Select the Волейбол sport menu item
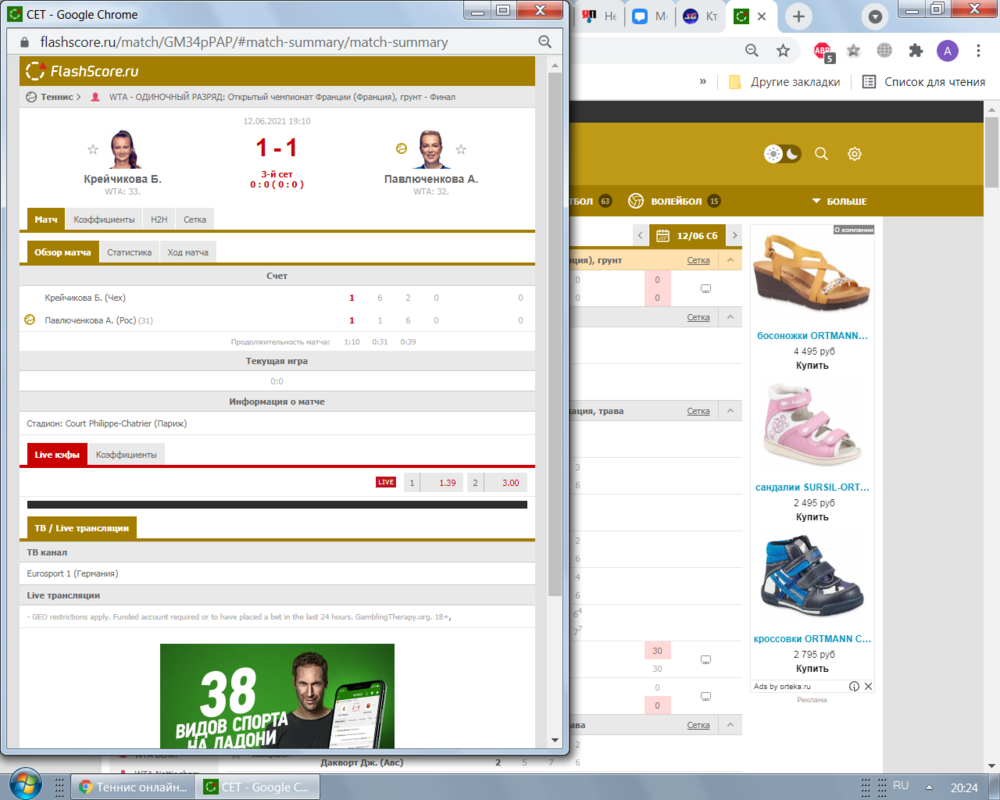The height and width of the screenshot is (800, 1000). point(674,201)
